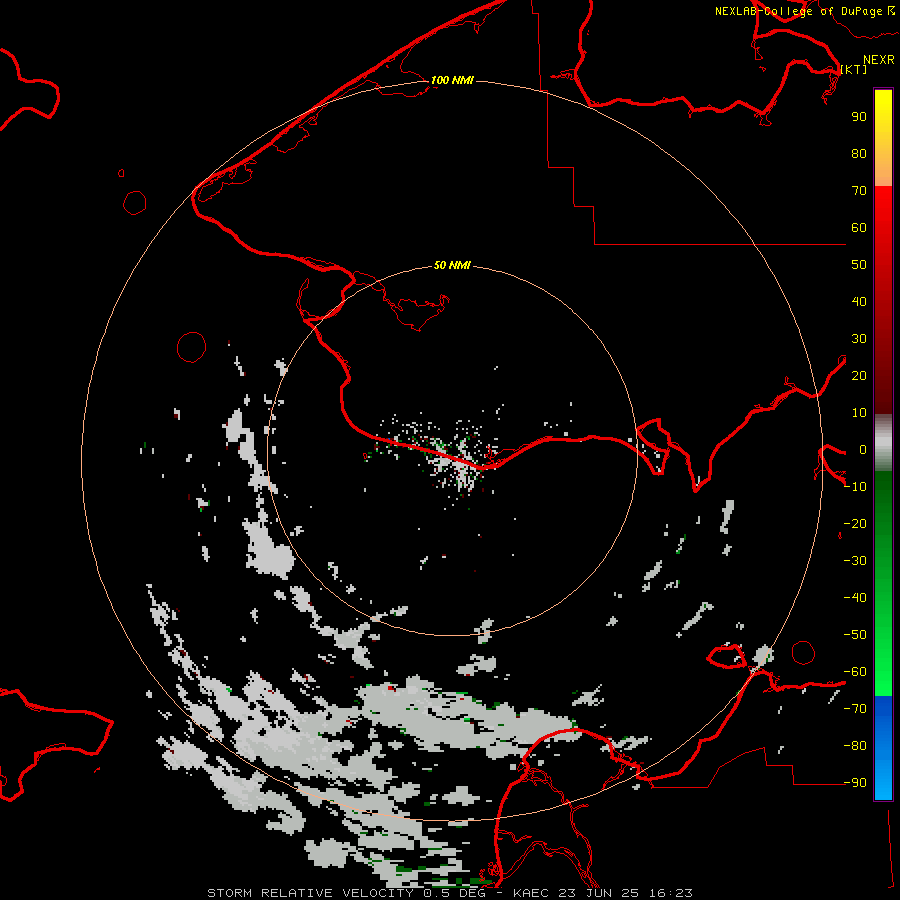Click the KT units label above the scale
This screenshot has width=900, height=900.
pos(854,69)
